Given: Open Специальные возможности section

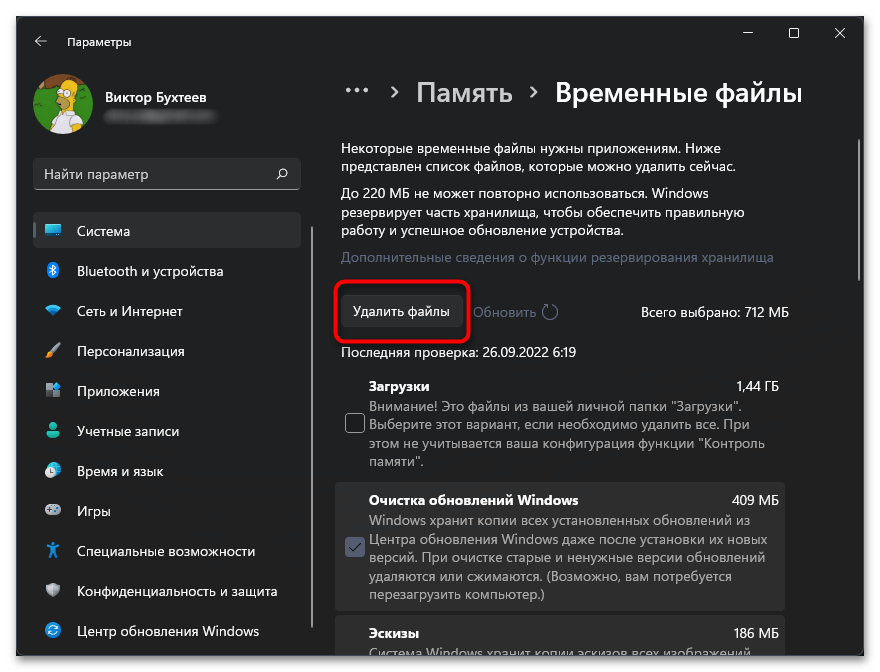Looking at the screenshot, I should click(167, 551).
